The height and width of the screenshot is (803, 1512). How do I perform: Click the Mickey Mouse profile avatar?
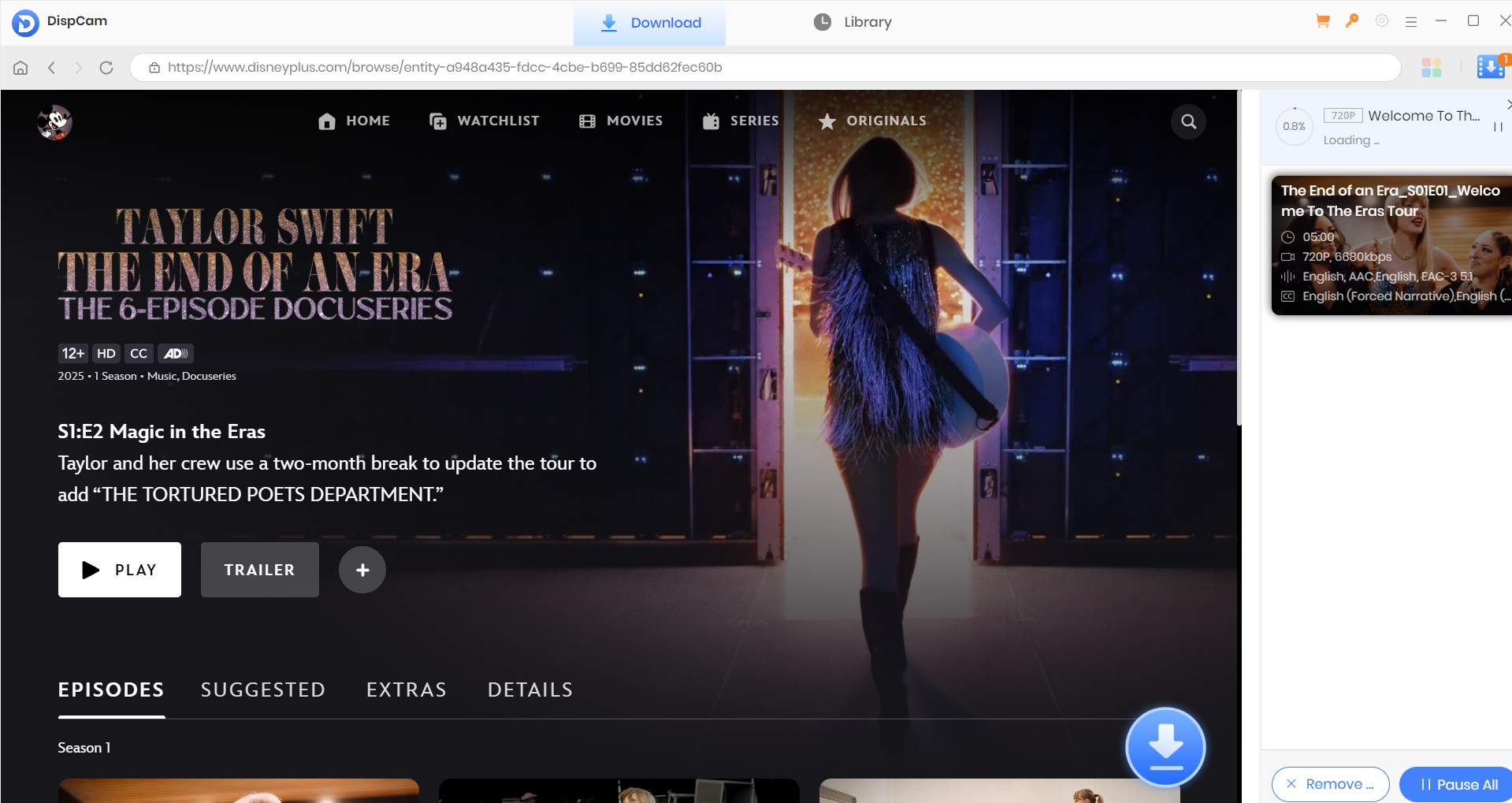pyautogui.click(x=54, y=122)
